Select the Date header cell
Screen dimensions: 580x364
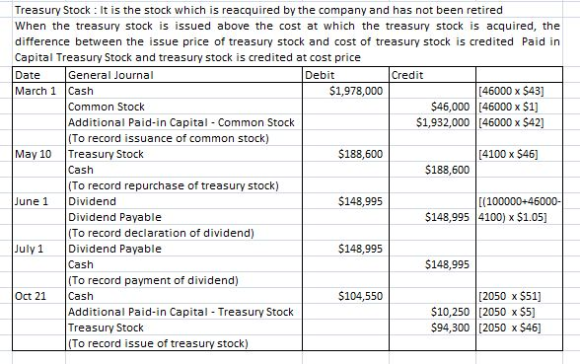[x=39, y=75]
